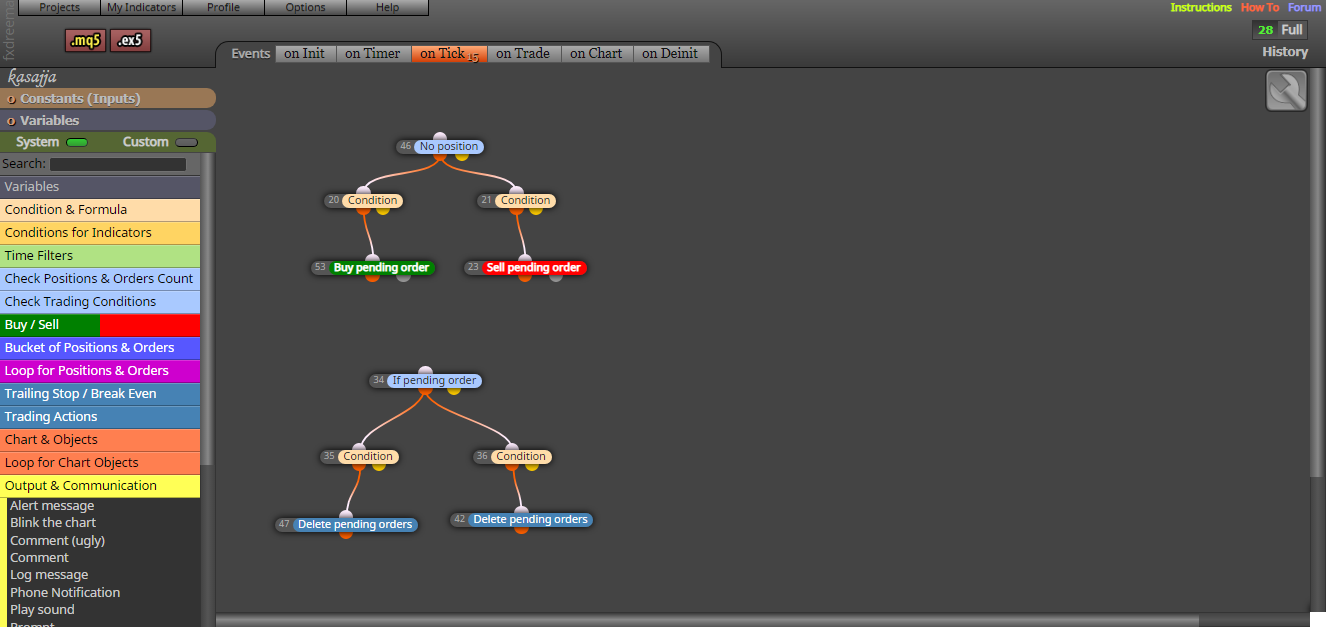The height and width of the screenshot is (627, 1326).
Task: Open the Options menu
Action: 305,8
